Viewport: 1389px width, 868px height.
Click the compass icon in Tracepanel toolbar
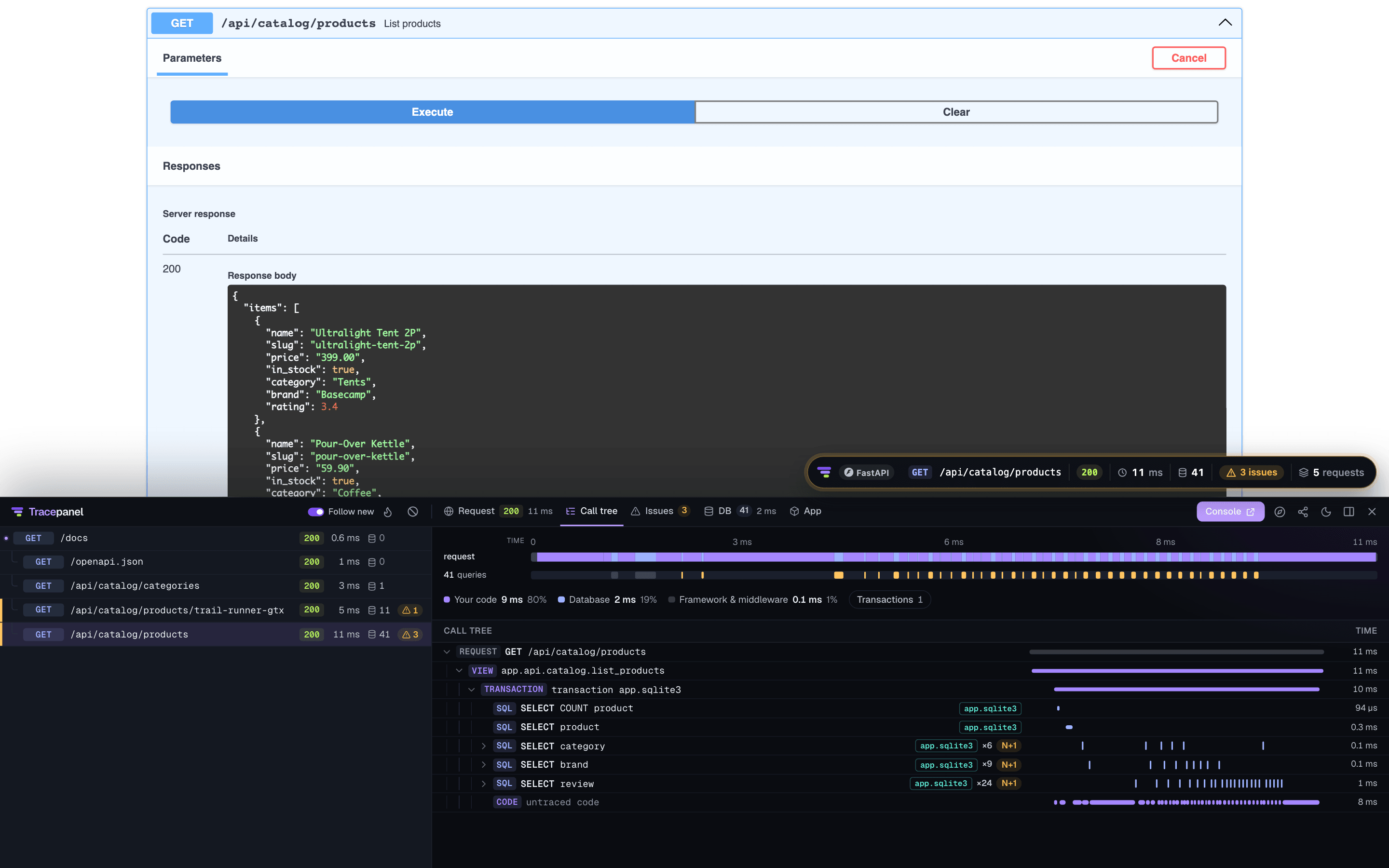tap(1280, 512)
